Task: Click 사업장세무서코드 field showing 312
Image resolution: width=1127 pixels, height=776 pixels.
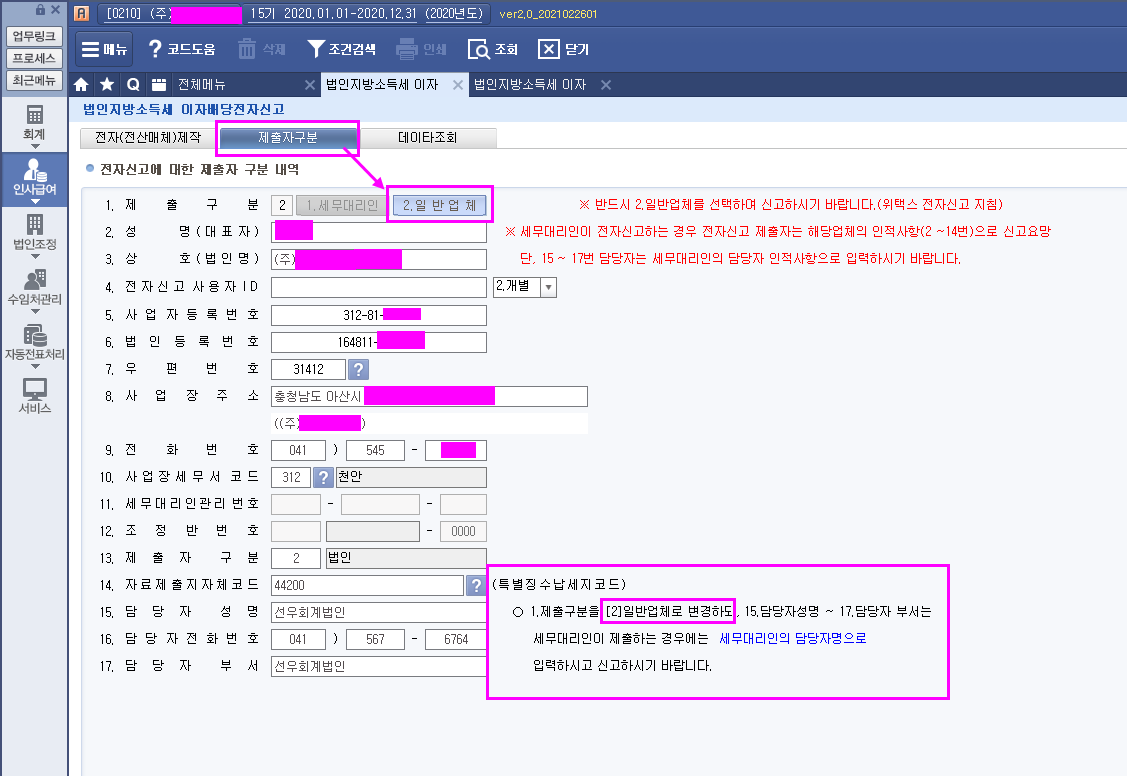Action: 291,477
